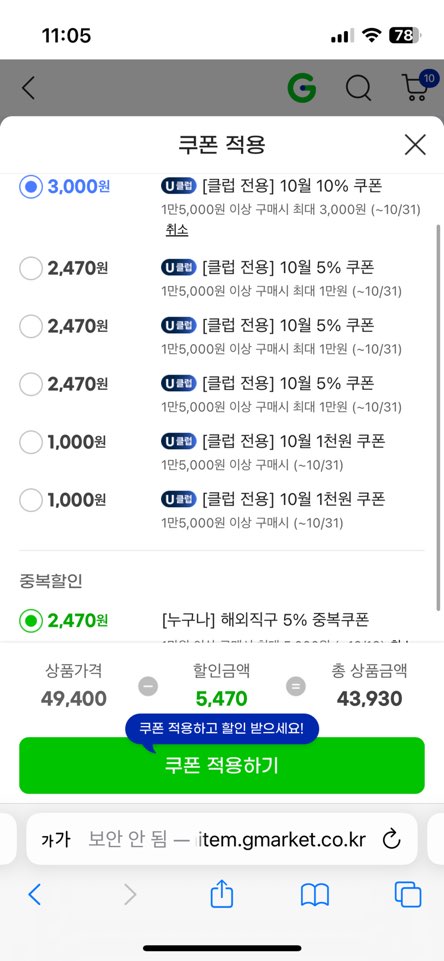Viewport: 444px width, 961px height.
Task: Tap the 취소 link under the coupon
Action: [177, 230]
